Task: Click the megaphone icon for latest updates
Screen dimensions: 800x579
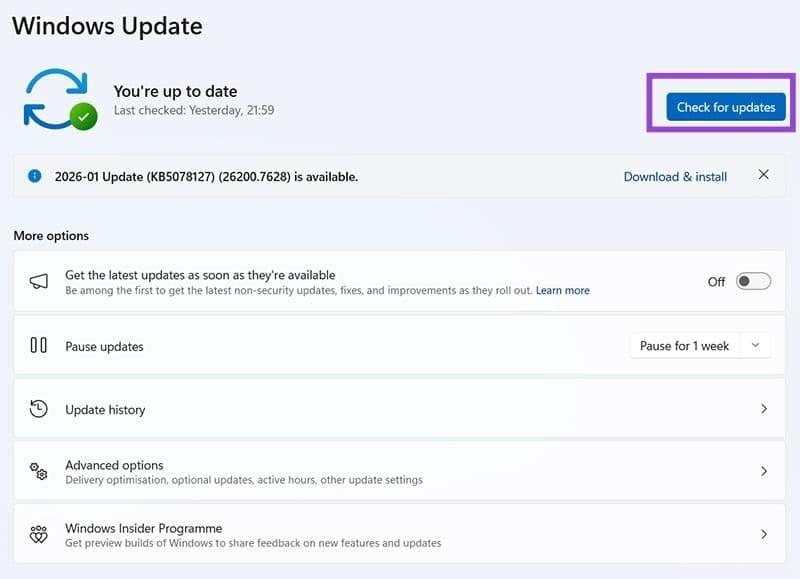Action: (x=39, y=282)
